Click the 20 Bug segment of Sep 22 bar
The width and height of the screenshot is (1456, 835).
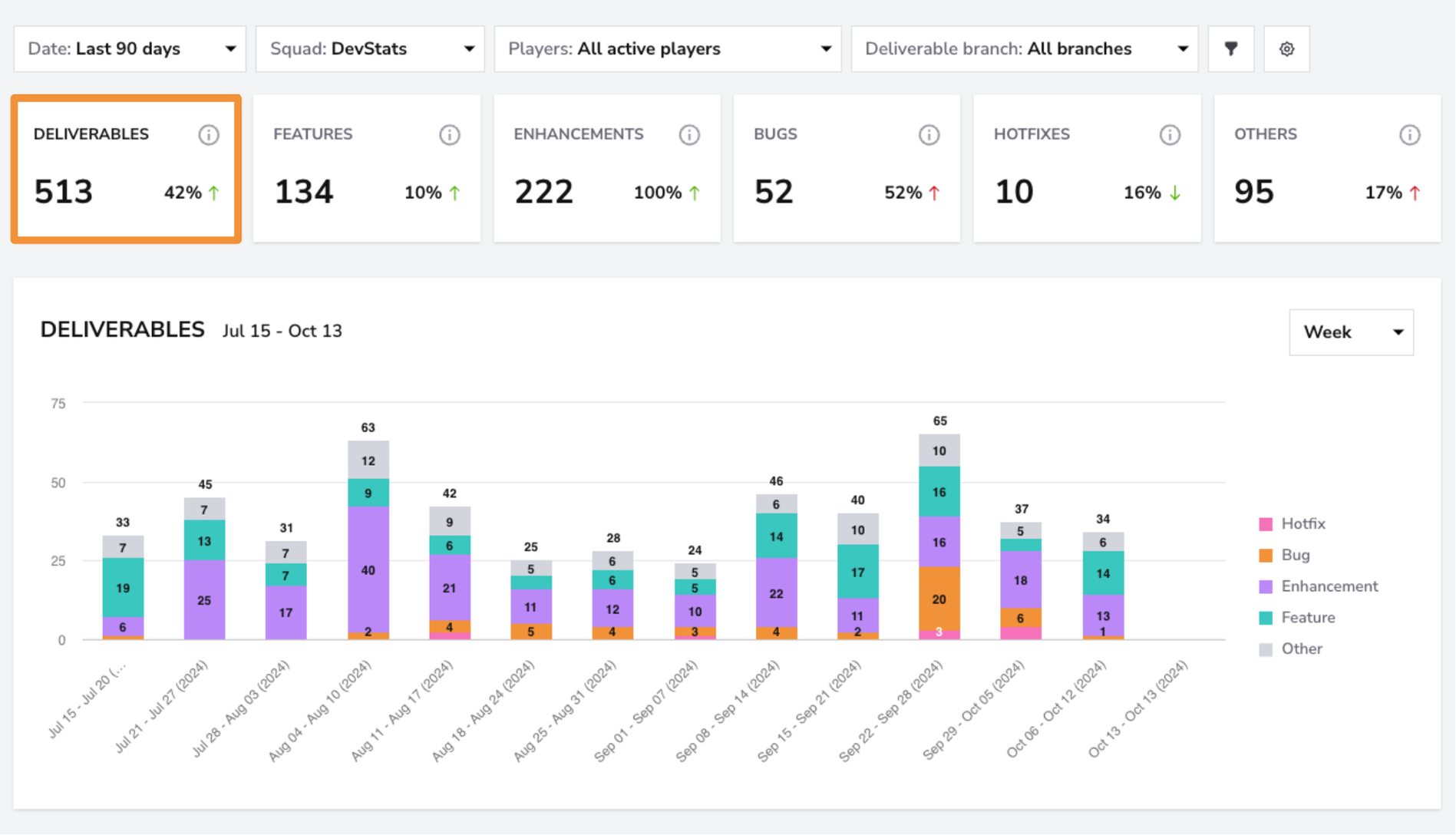coord(939,599)
